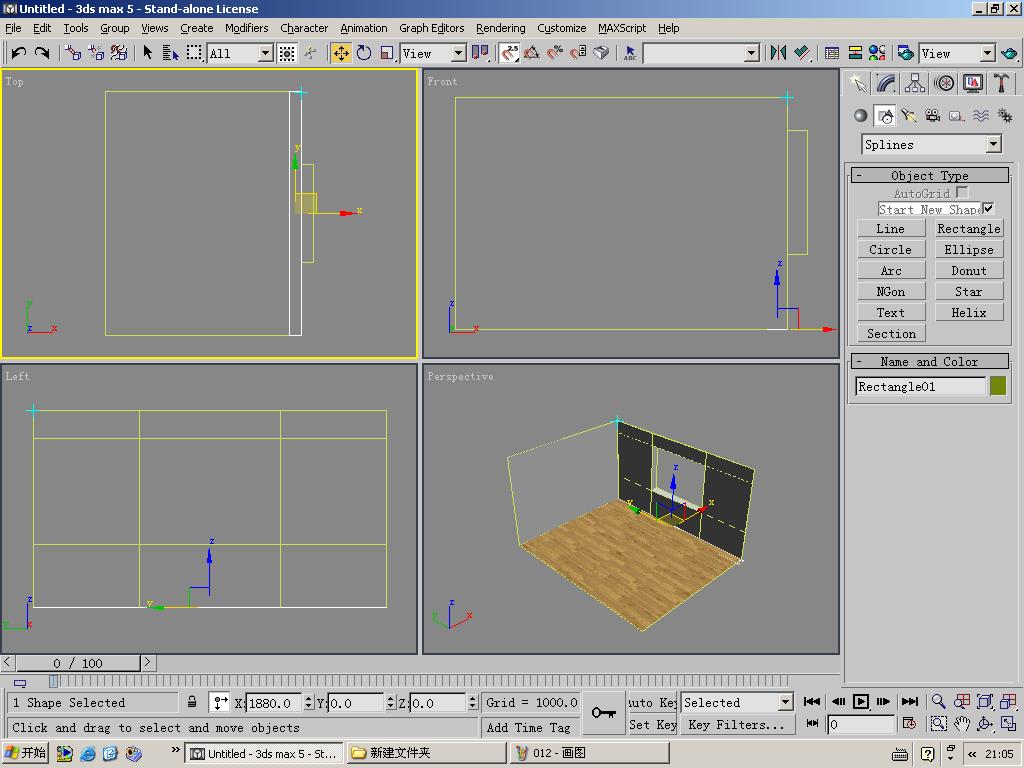
Task: Open the Modify panel tab
Action: 886,83
